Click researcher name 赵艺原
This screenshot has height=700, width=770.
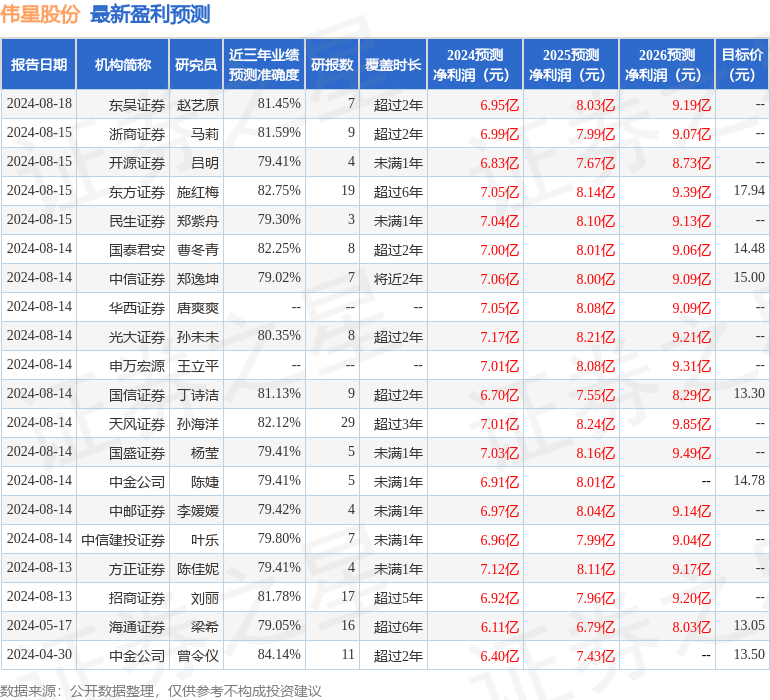(x=198, y=105)
